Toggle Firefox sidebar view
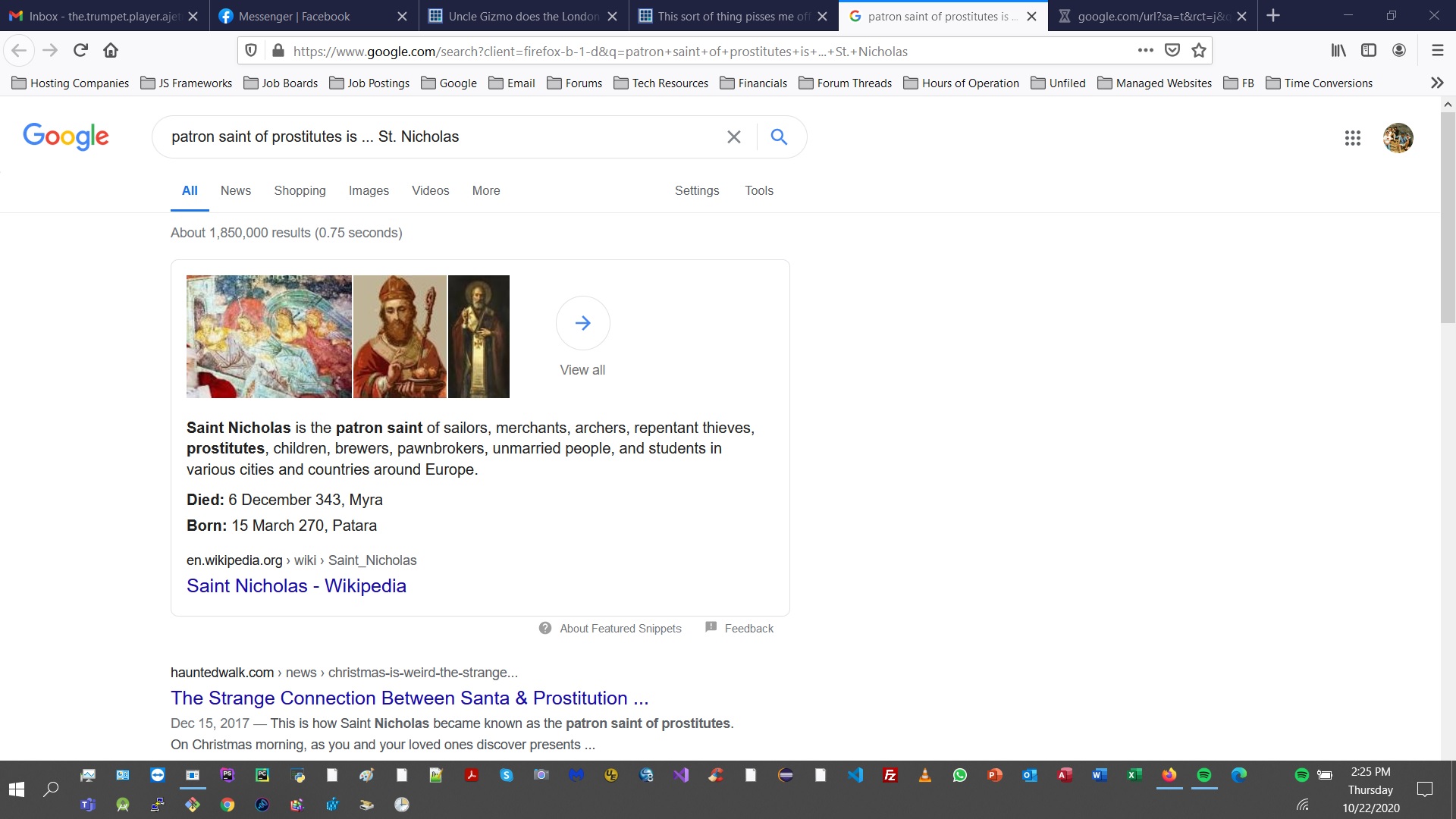The width and height of the screenshot is (1456, 819). 1369,51
